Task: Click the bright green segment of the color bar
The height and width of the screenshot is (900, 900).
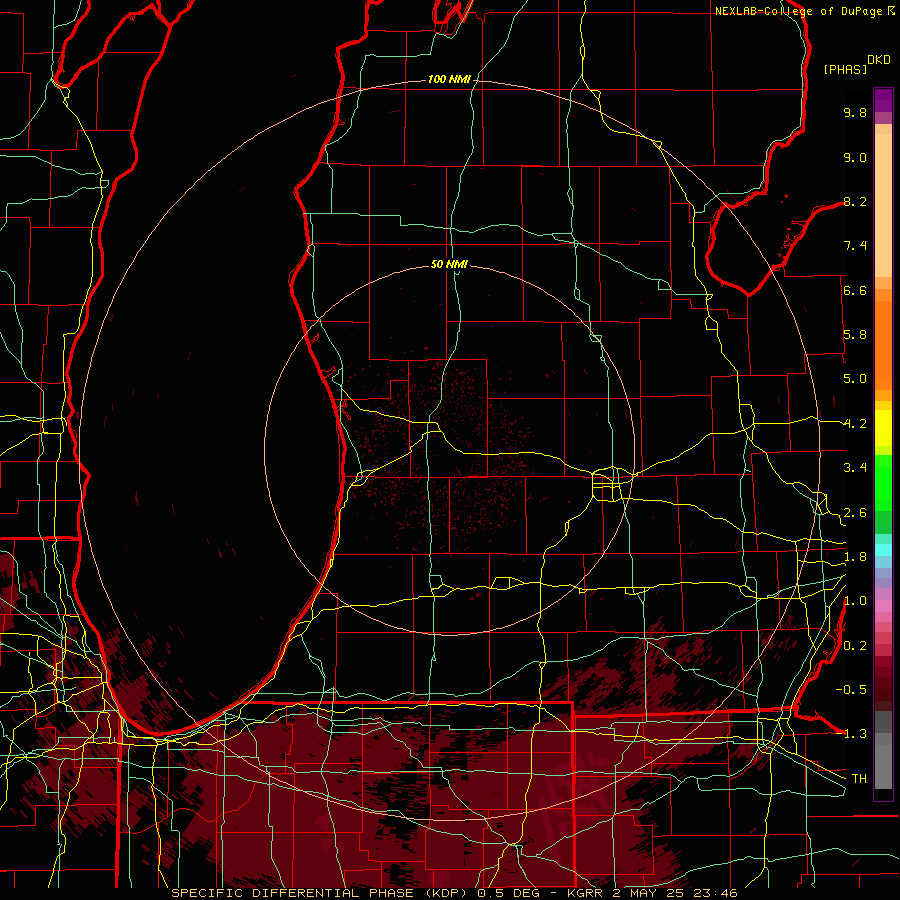Action: click(883, 482)
